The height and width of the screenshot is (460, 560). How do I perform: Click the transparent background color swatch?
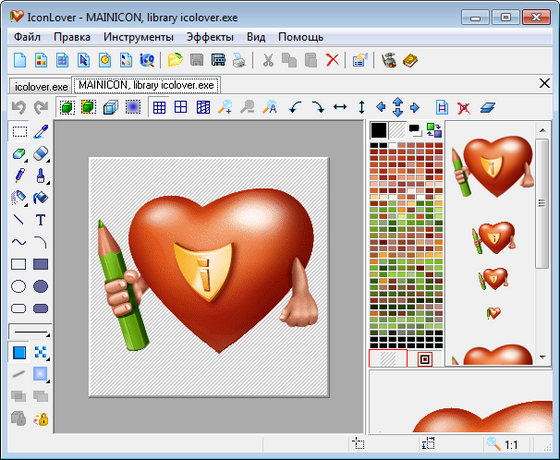click(397, 130)
